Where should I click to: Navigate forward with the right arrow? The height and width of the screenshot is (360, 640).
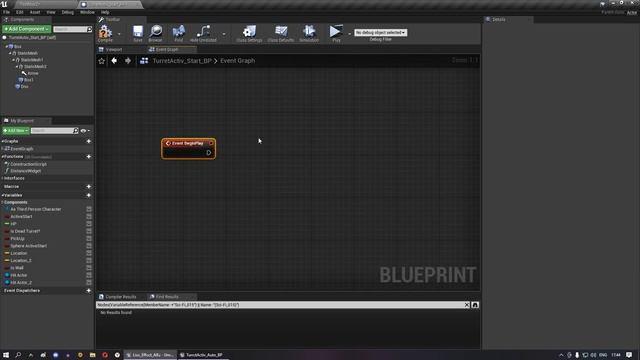click(128, 61)
